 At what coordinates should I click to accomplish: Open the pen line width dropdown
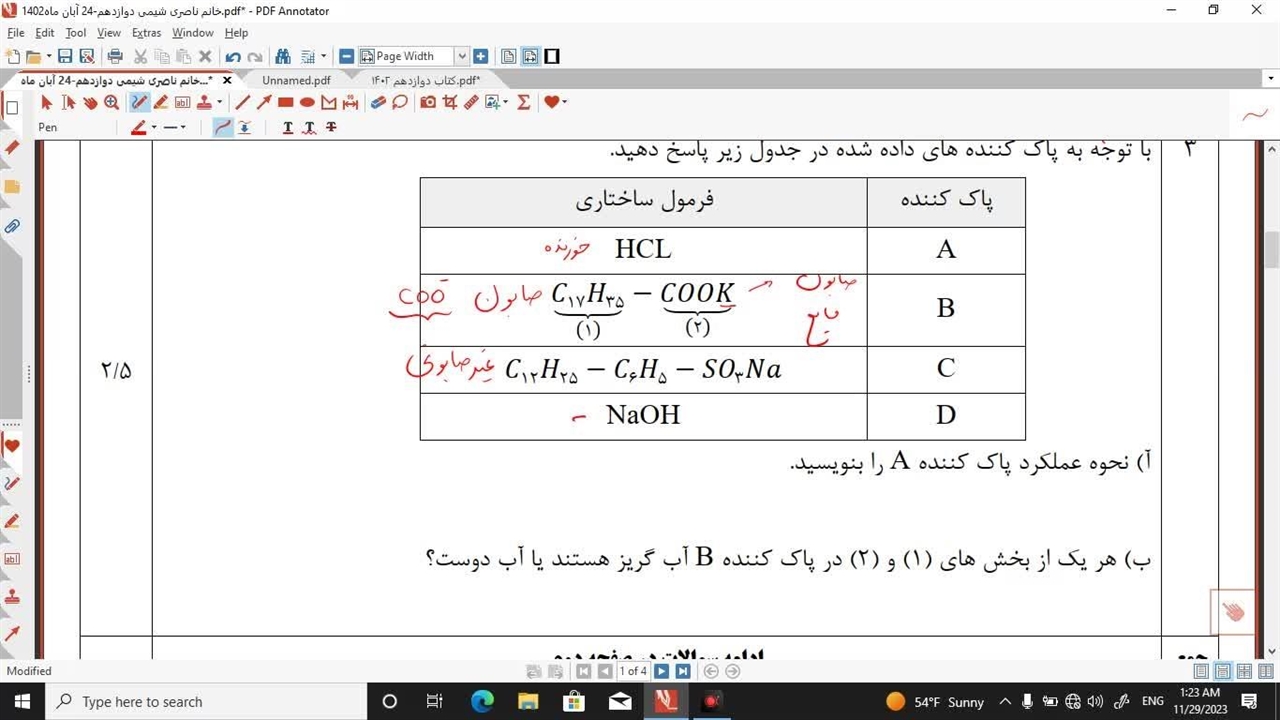[x=174, y=127]
